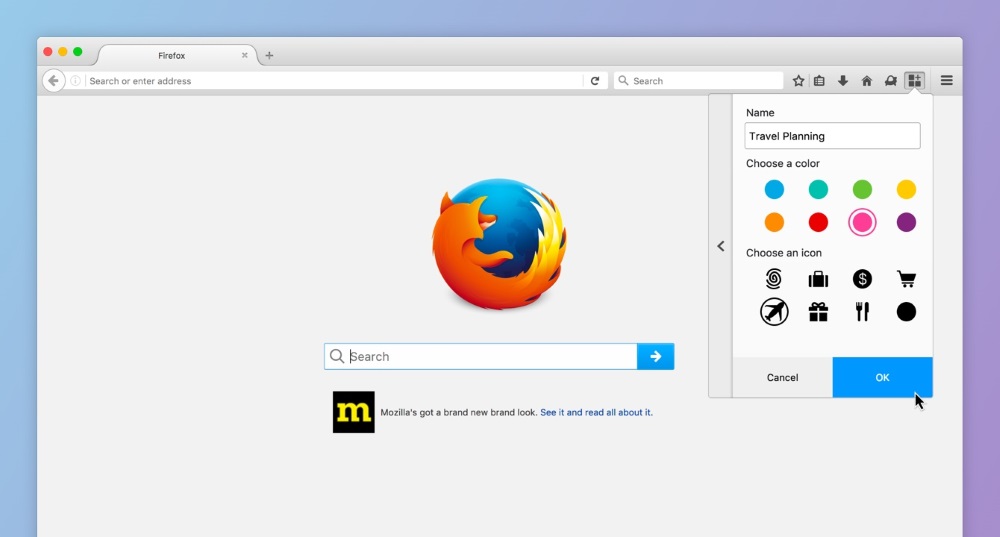This screenshot has width=1000, height=537.
Task: Go to Home via house icon
Action: coord(866,81)
